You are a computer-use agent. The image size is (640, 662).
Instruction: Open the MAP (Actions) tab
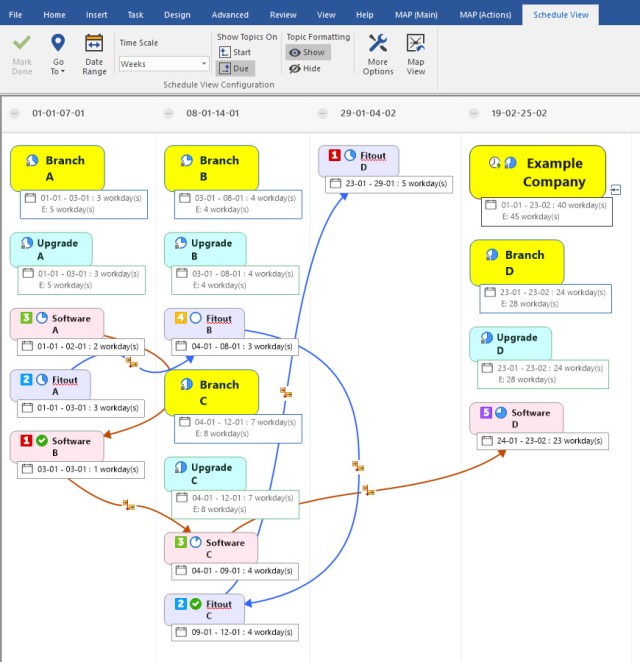(485, 15)
